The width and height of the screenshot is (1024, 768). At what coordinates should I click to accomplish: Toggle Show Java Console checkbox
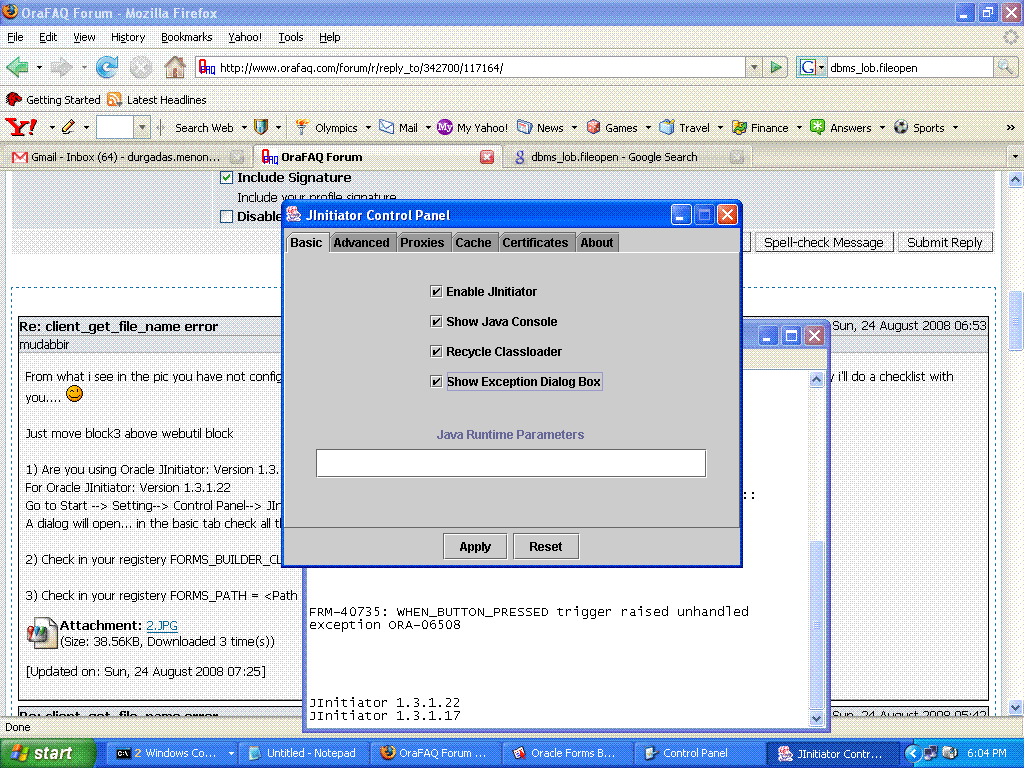436,322
